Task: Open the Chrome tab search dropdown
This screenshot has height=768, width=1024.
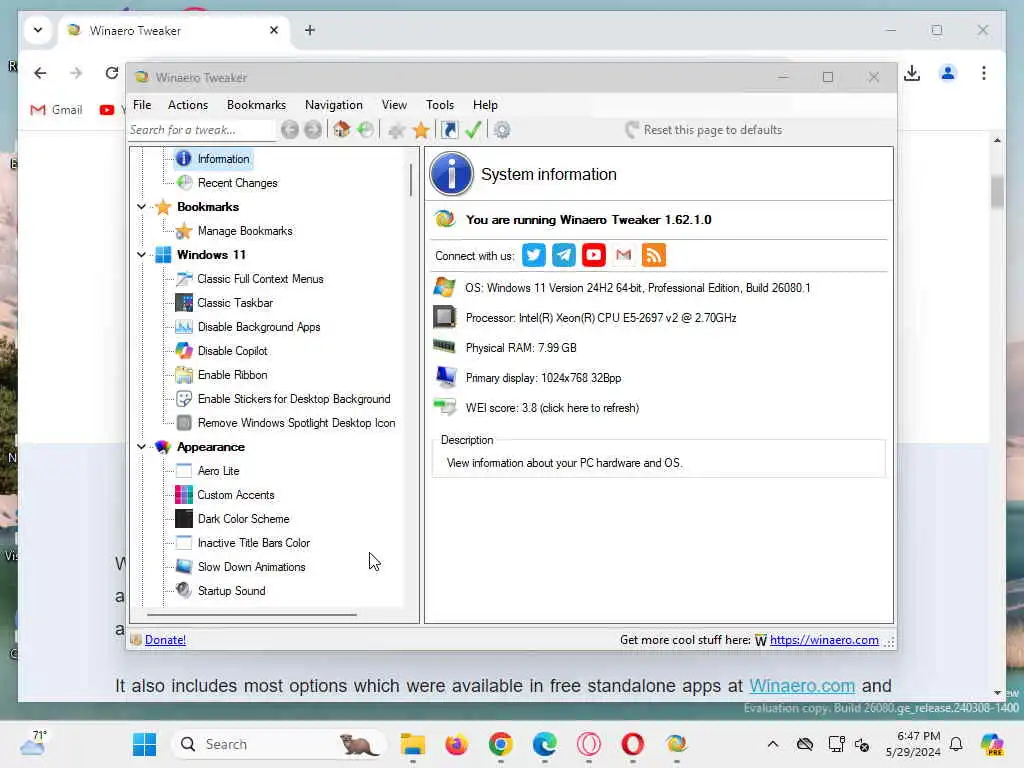Action: pyautogui.click(x=38, y=30)
